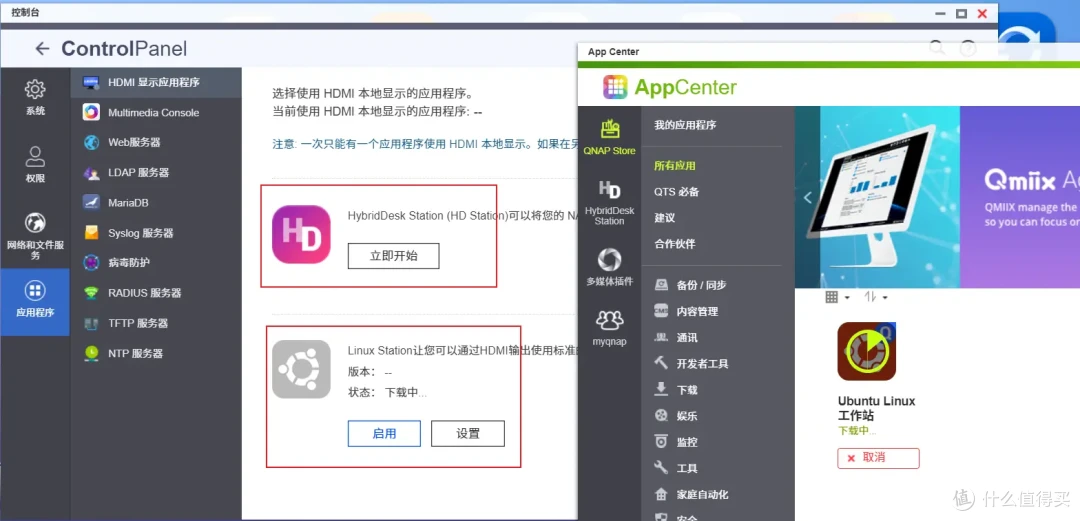Click the 开发者工具 hammer icon
Viewport: 1080px width, 521px height.
[661, 362]
